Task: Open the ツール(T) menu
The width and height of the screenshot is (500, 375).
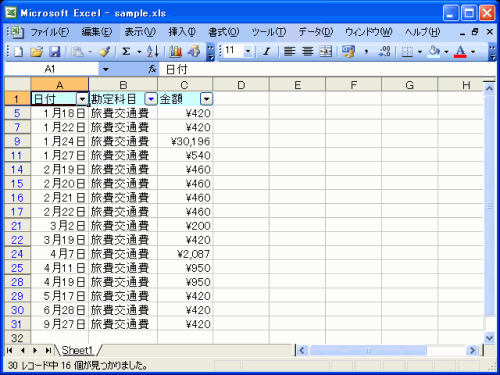Action: click(269, 32)
